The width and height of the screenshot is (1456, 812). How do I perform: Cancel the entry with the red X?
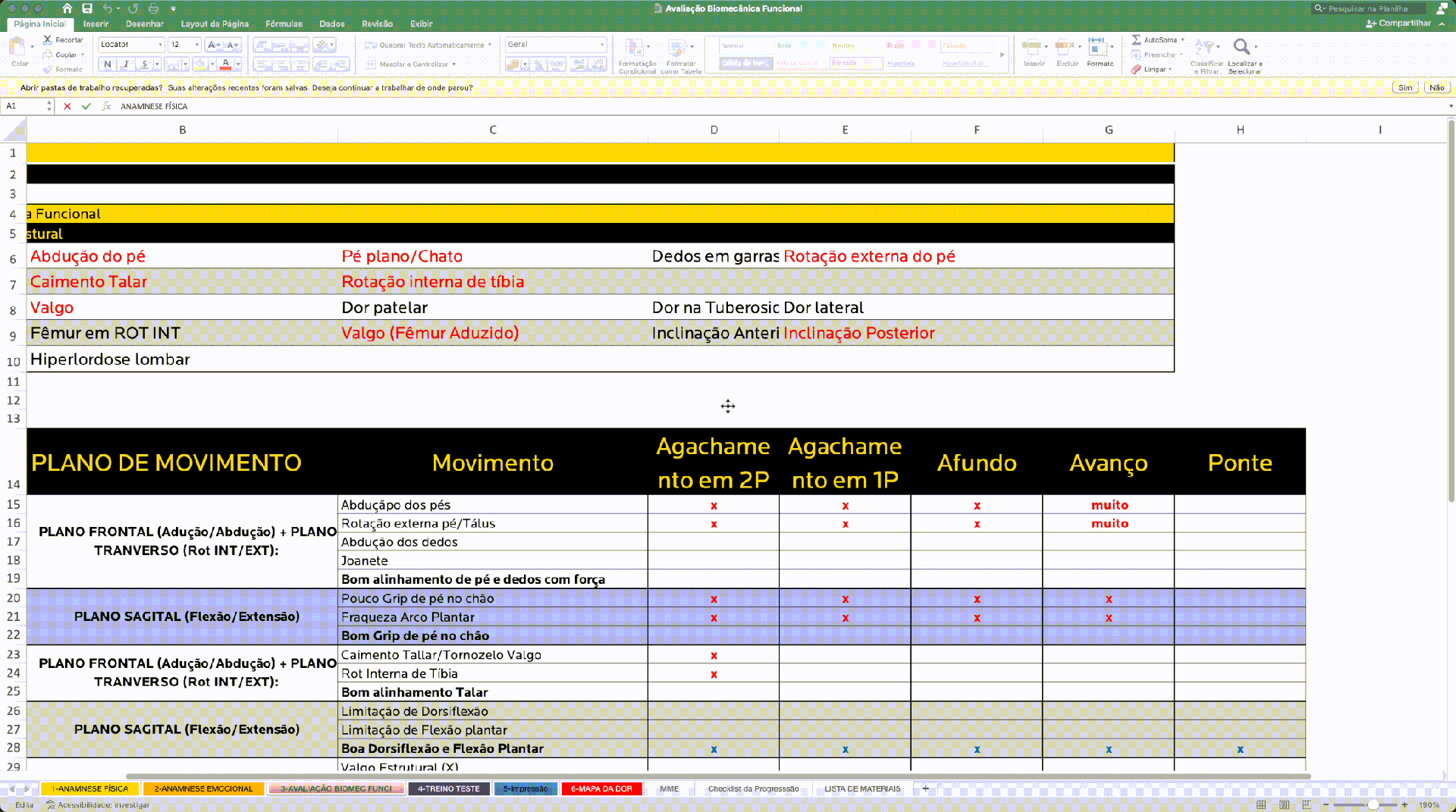pos(67,106)
